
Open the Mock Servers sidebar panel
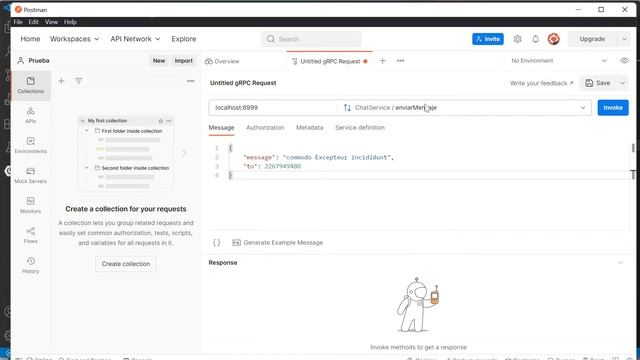(31, 175)
